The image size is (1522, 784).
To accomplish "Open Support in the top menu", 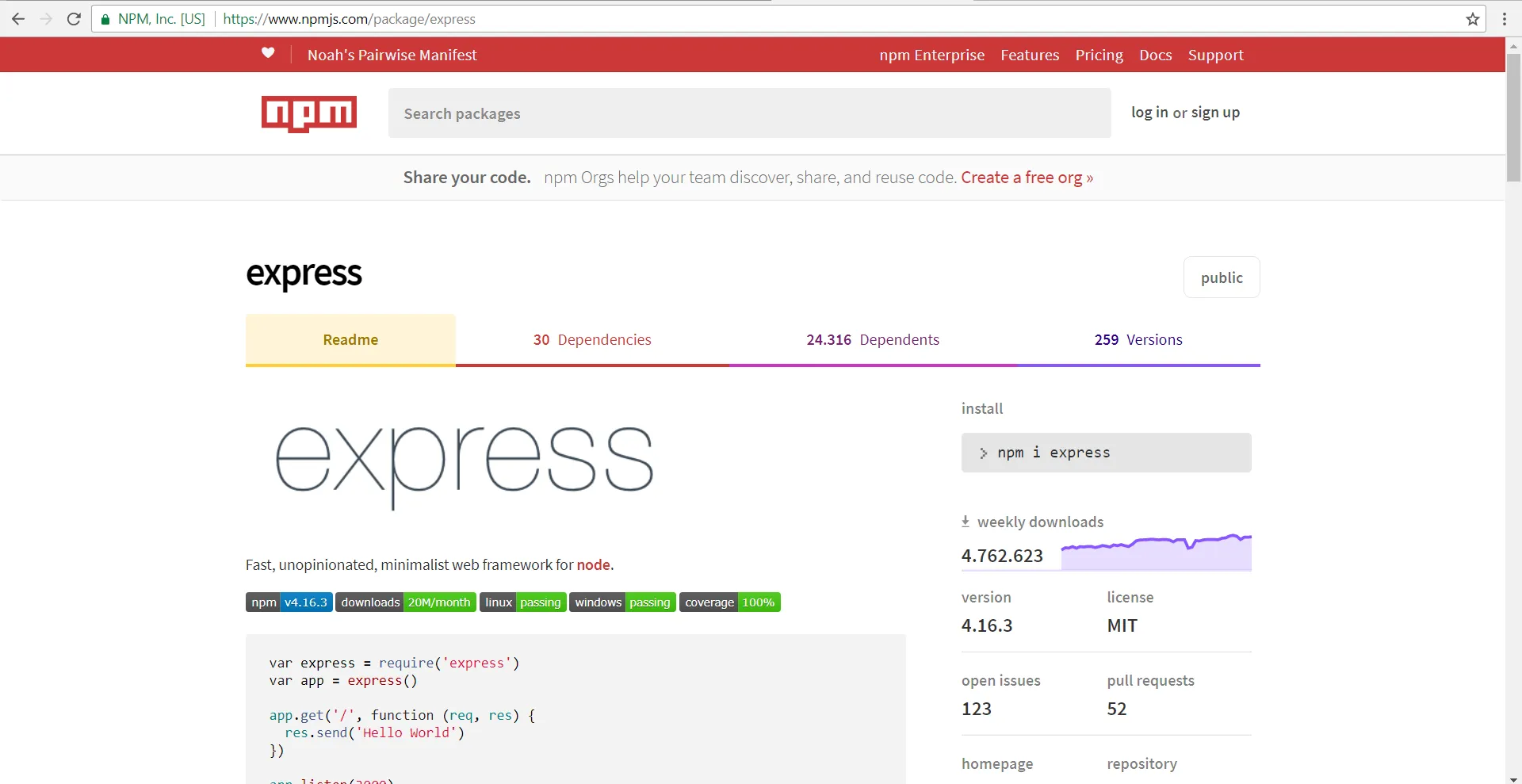I will pos(1216,55).
